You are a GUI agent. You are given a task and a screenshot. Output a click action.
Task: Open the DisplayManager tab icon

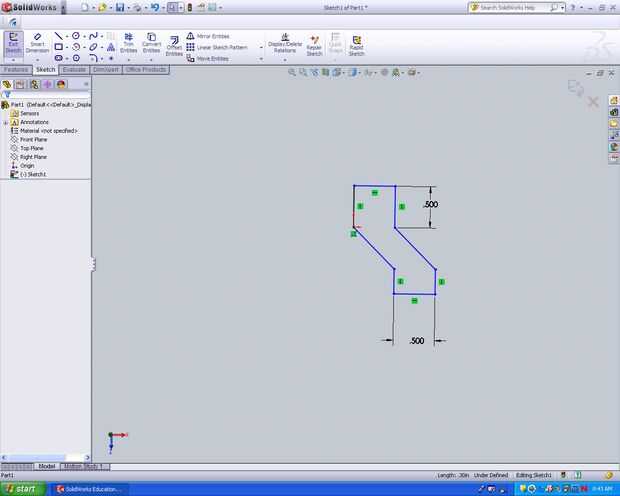[61, 84]
